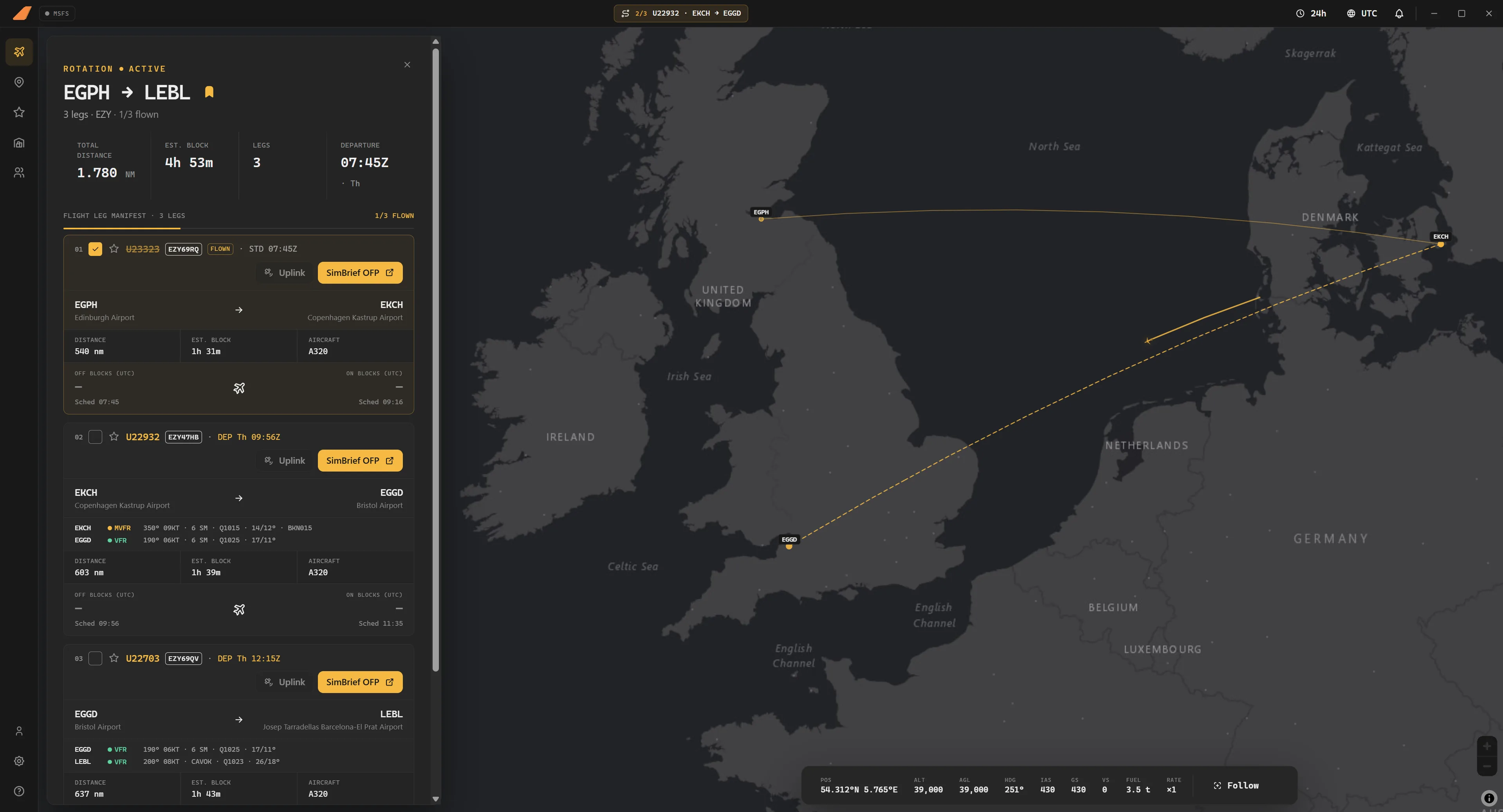Screen dimensions: 1503x812
Task: Click the EZY47HB callsign badge
Action: (183, 437)
